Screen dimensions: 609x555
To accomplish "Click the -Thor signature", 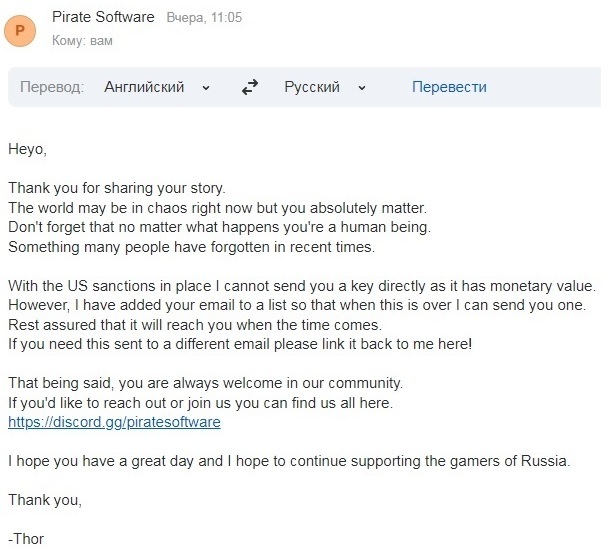I will [26, 539].
